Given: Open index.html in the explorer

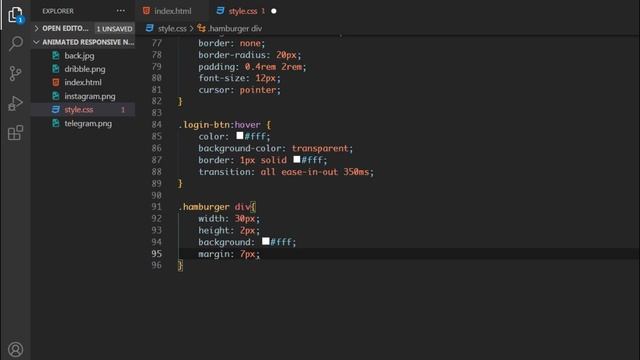Looking at the screenshot, I should coord(83,82).
